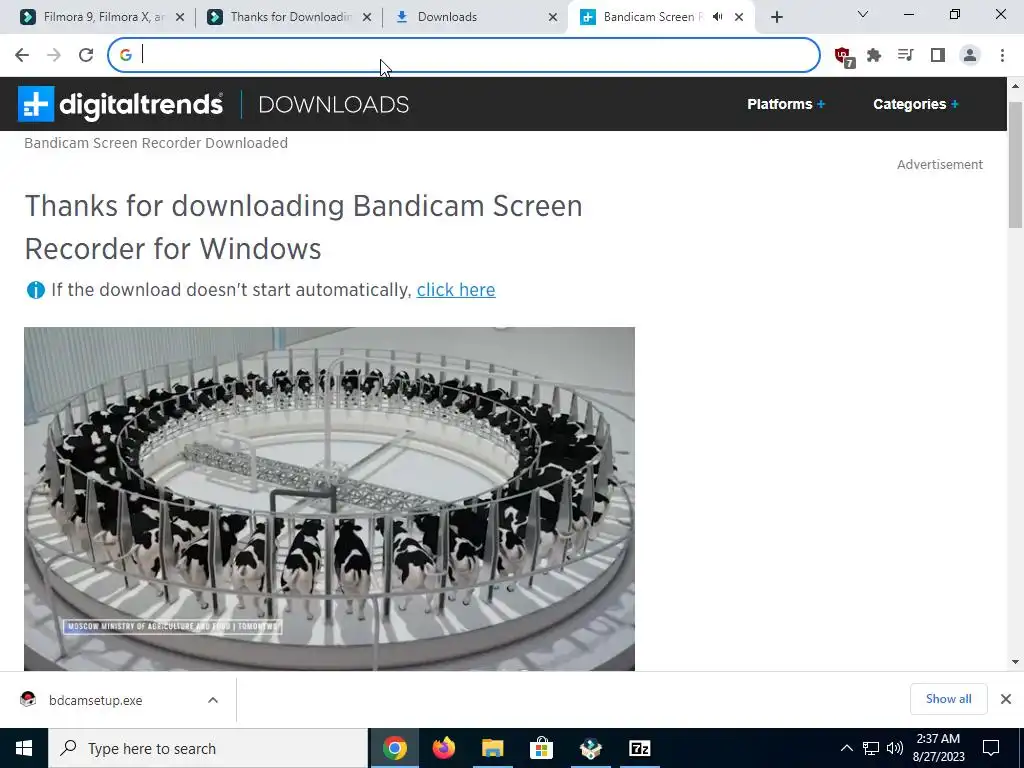Open the notification center icon
The image size is (1024, 768).
click(991, 748)
